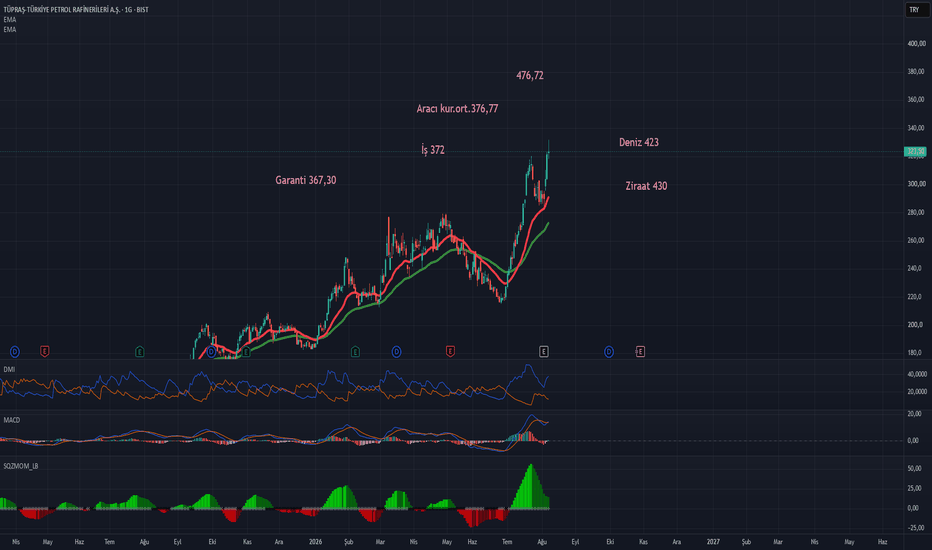Screen dimensions: 932x550
Task: Click the upcoming dividend D marker at Eki 2026
Action: [x=609, y=352]
